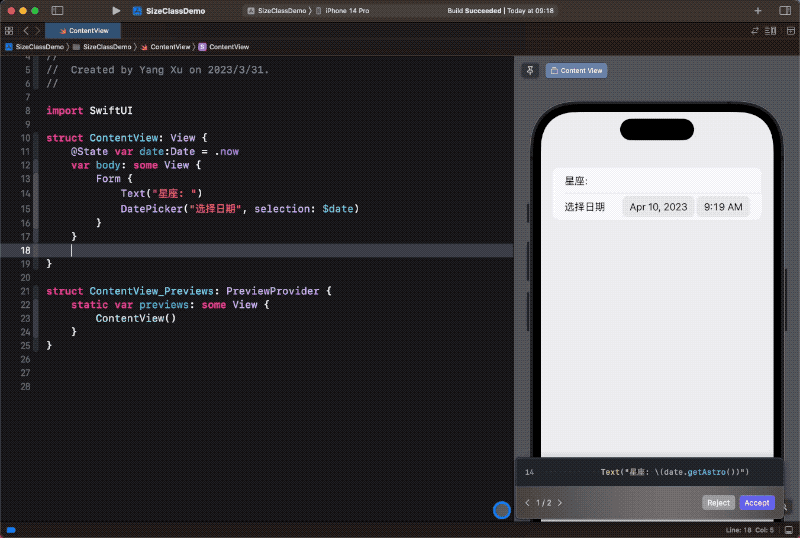
Task: Open the 9:19 AM time field
Action: point(723,207)
